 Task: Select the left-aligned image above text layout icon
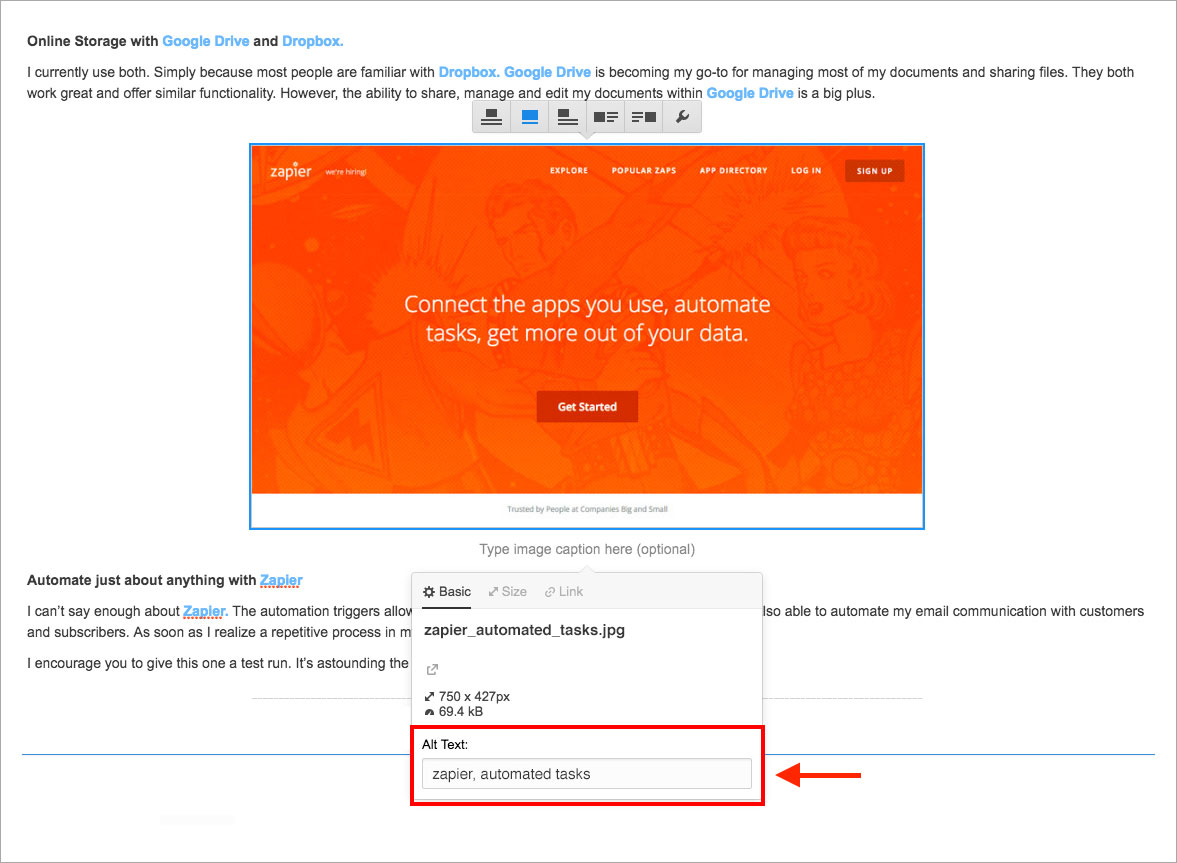tap(567, 117)
